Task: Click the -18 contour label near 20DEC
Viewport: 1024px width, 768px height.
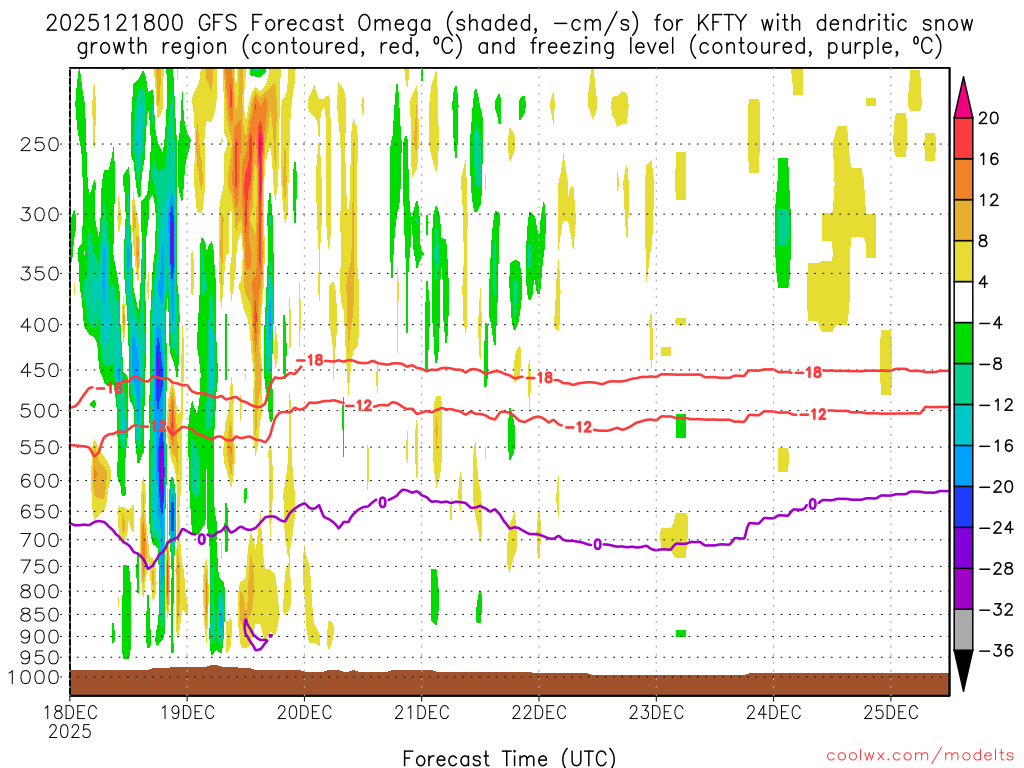Action: click(x=309, y=360)
